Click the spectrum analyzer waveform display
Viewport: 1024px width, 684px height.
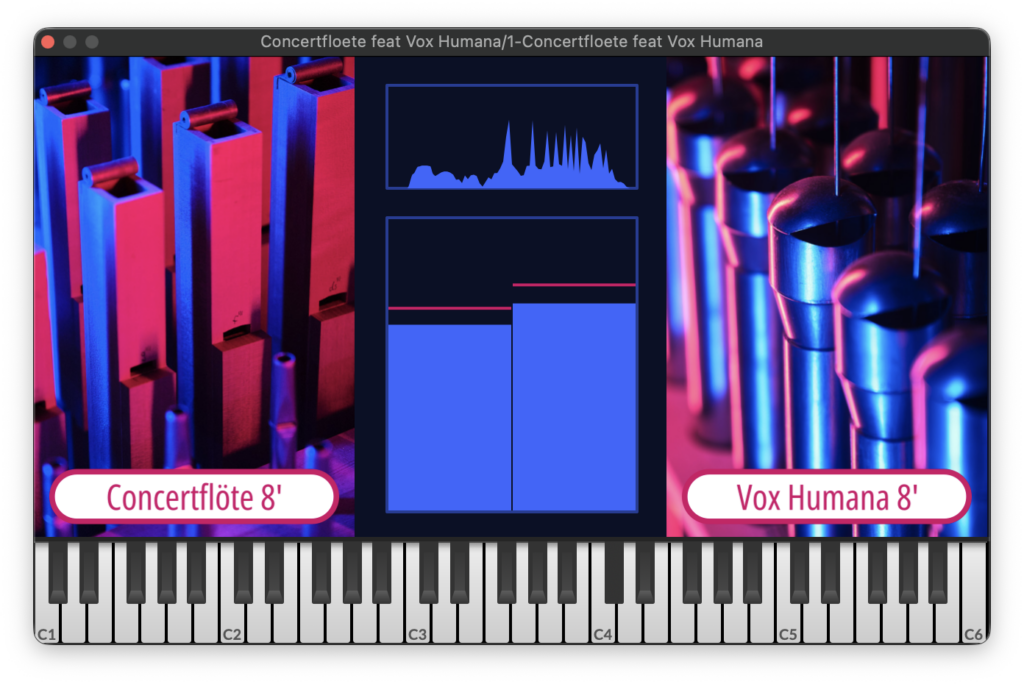(511, 137)
